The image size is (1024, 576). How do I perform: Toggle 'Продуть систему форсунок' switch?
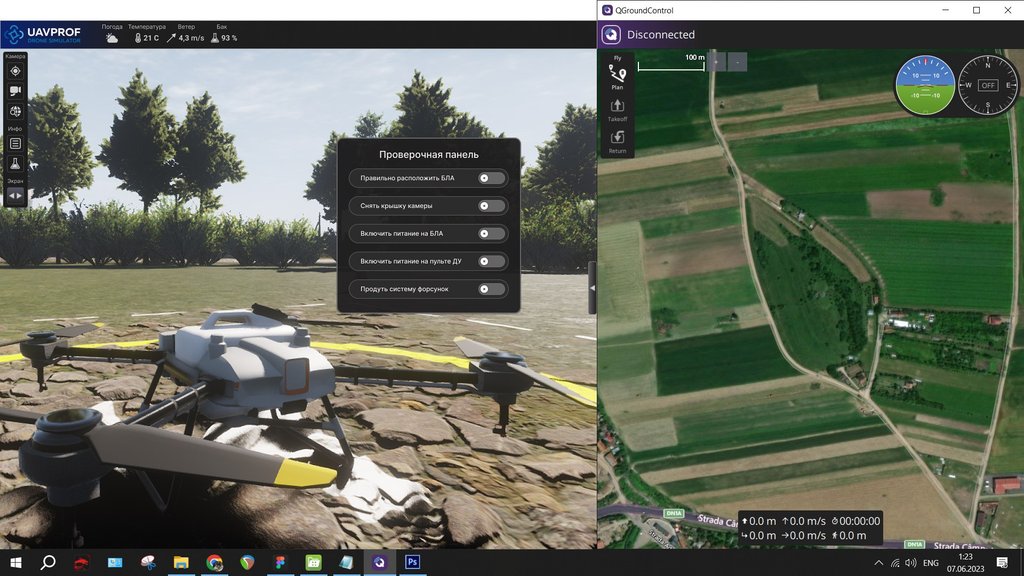(x=492, y=289)
